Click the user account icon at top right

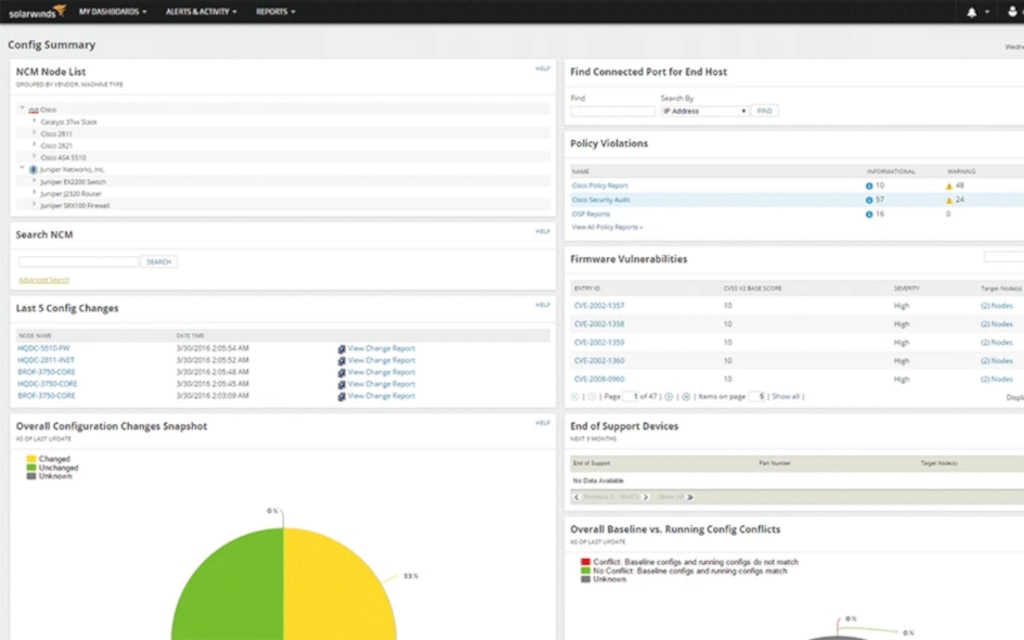(x=1013, y=11)
